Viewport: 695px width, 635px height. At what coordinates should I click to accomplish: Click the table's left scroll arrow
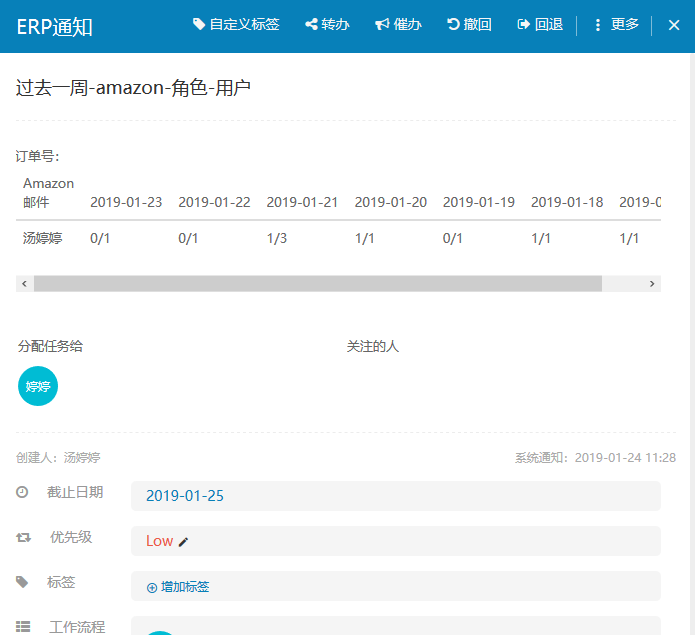(25, 284)
